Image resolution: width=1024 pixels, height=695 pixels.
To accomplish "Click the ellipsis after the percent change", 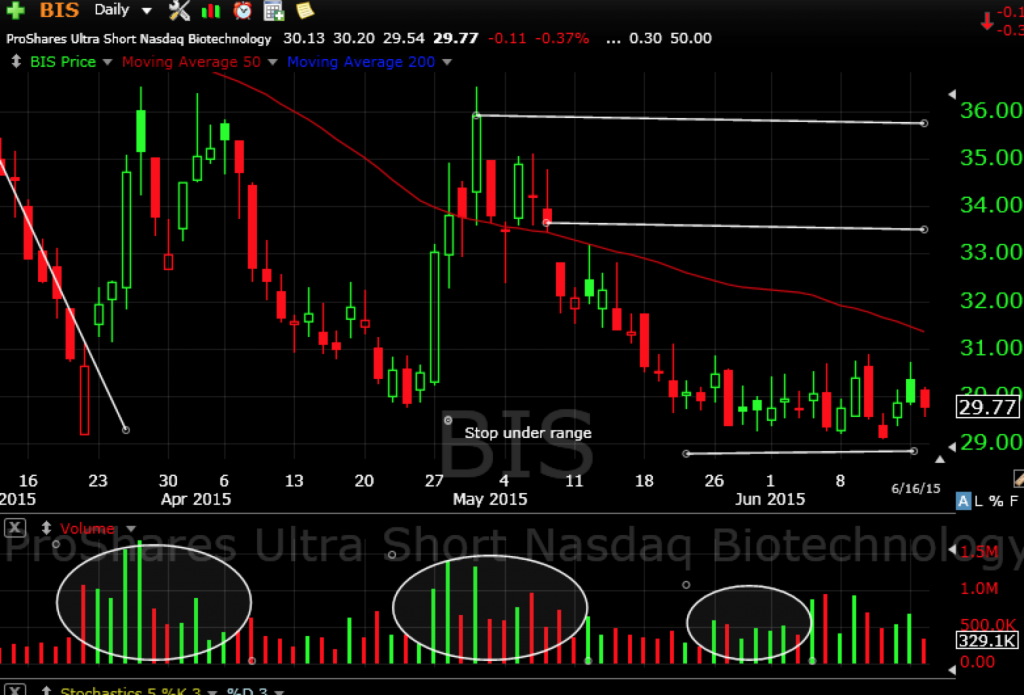I will click(613, 39).
